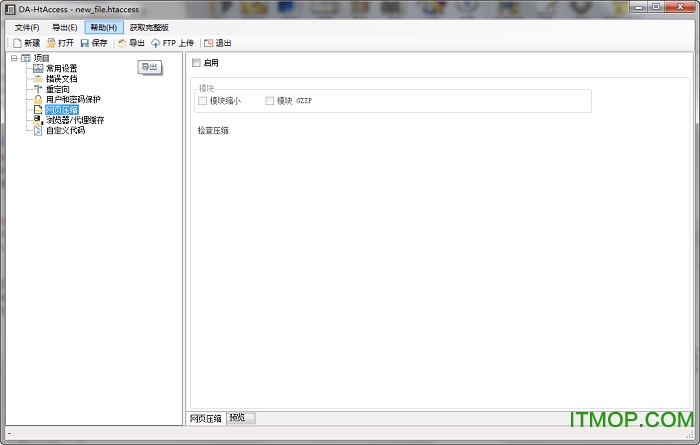700x445 pixels.
Task: Toggle the 模块 GZIP checkbox
Action: pos(269,101)
